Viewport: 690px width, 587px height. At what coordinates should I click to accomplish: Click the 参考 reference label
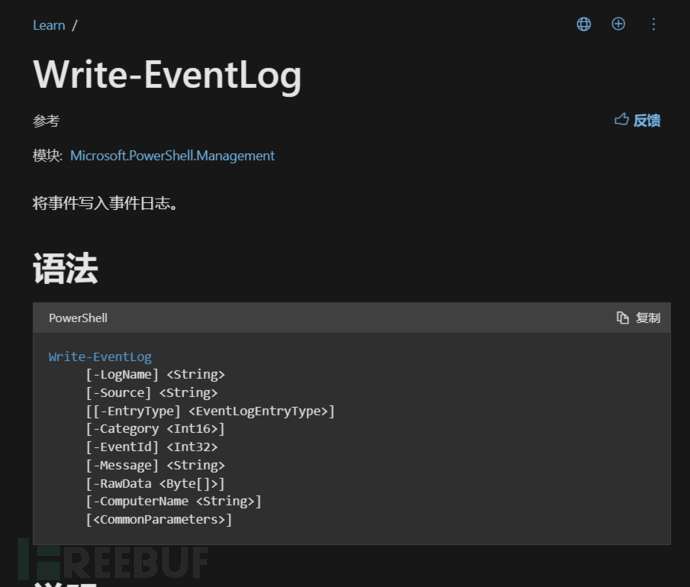click(x=46, y=121)
